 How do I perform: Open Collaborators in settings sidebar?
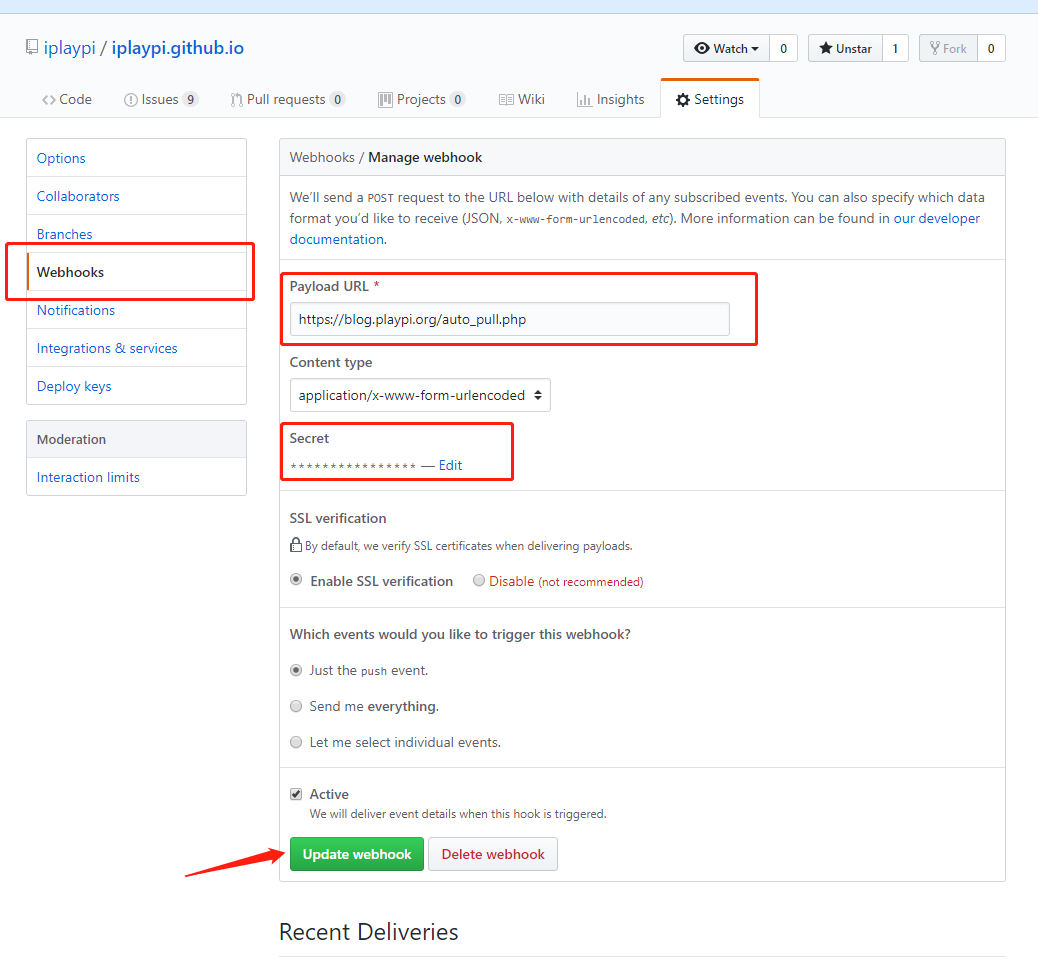136,196
